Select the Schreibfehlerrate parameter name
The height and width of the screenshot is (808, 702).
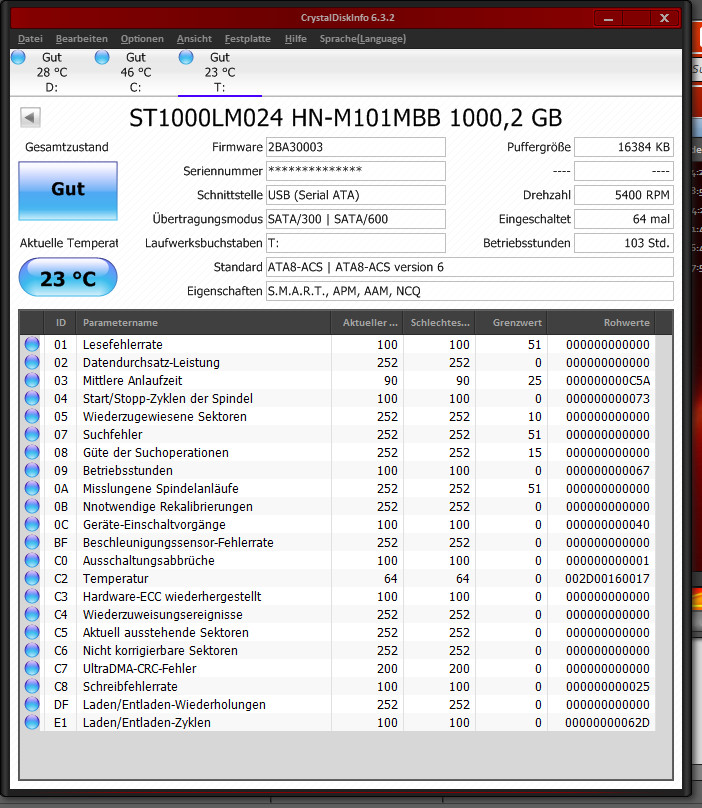click(130, 686)
